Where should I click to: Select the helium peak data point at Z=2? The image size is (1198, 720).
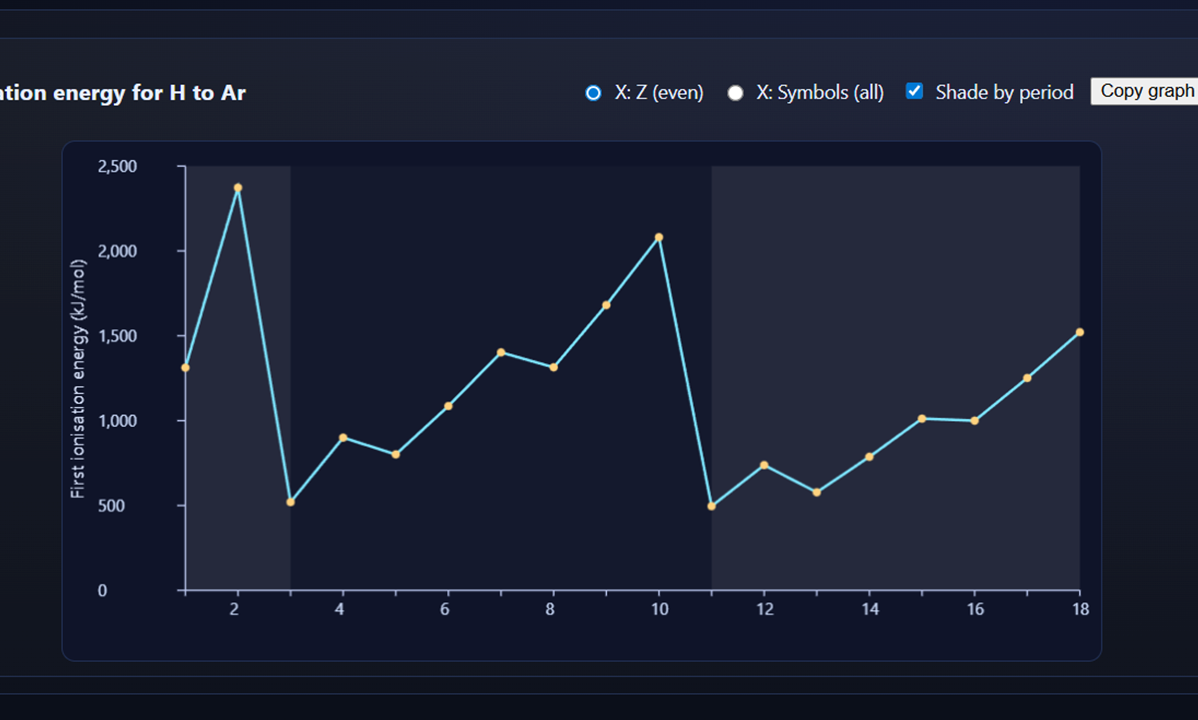[x=238, y=187]
